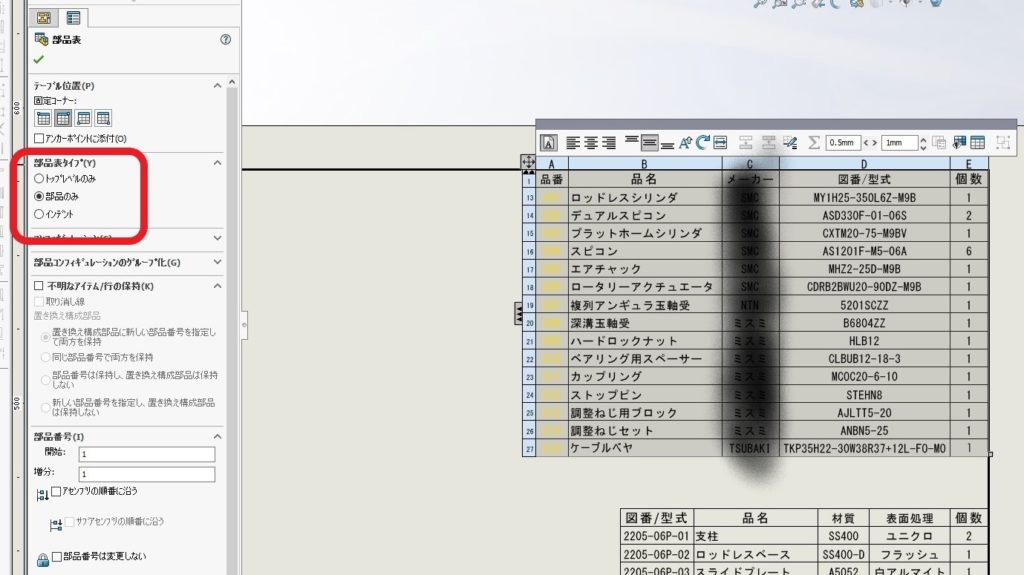Select the インデント radio button
Image resolution: width=1024 pixels, height=575 pixels.
(x=39, y=214)
